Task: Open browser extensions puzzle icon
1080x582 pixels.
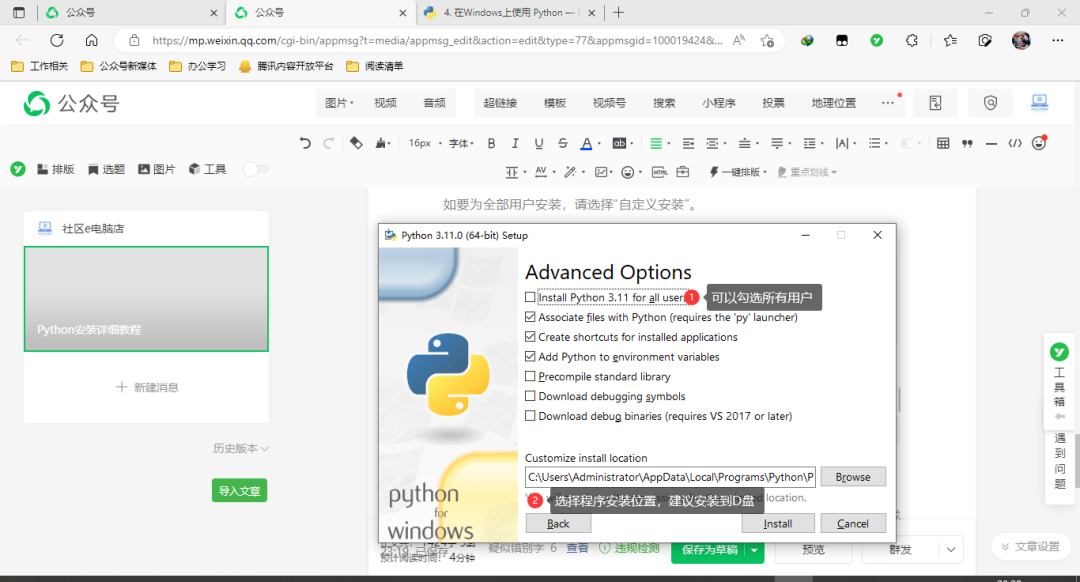Action: pyautogui.click(x=912, y=40)
